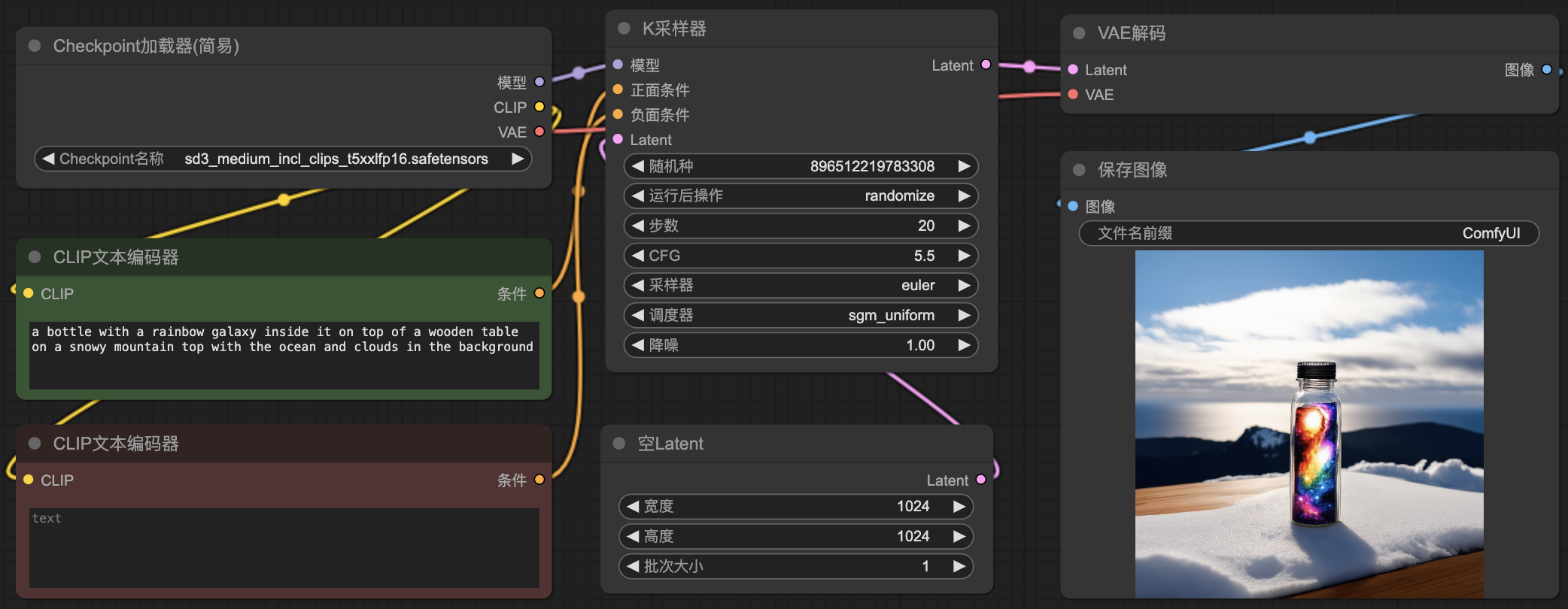
Task: Collapse the K采样器 node via its dot
Action: click(x=623, y=29)
